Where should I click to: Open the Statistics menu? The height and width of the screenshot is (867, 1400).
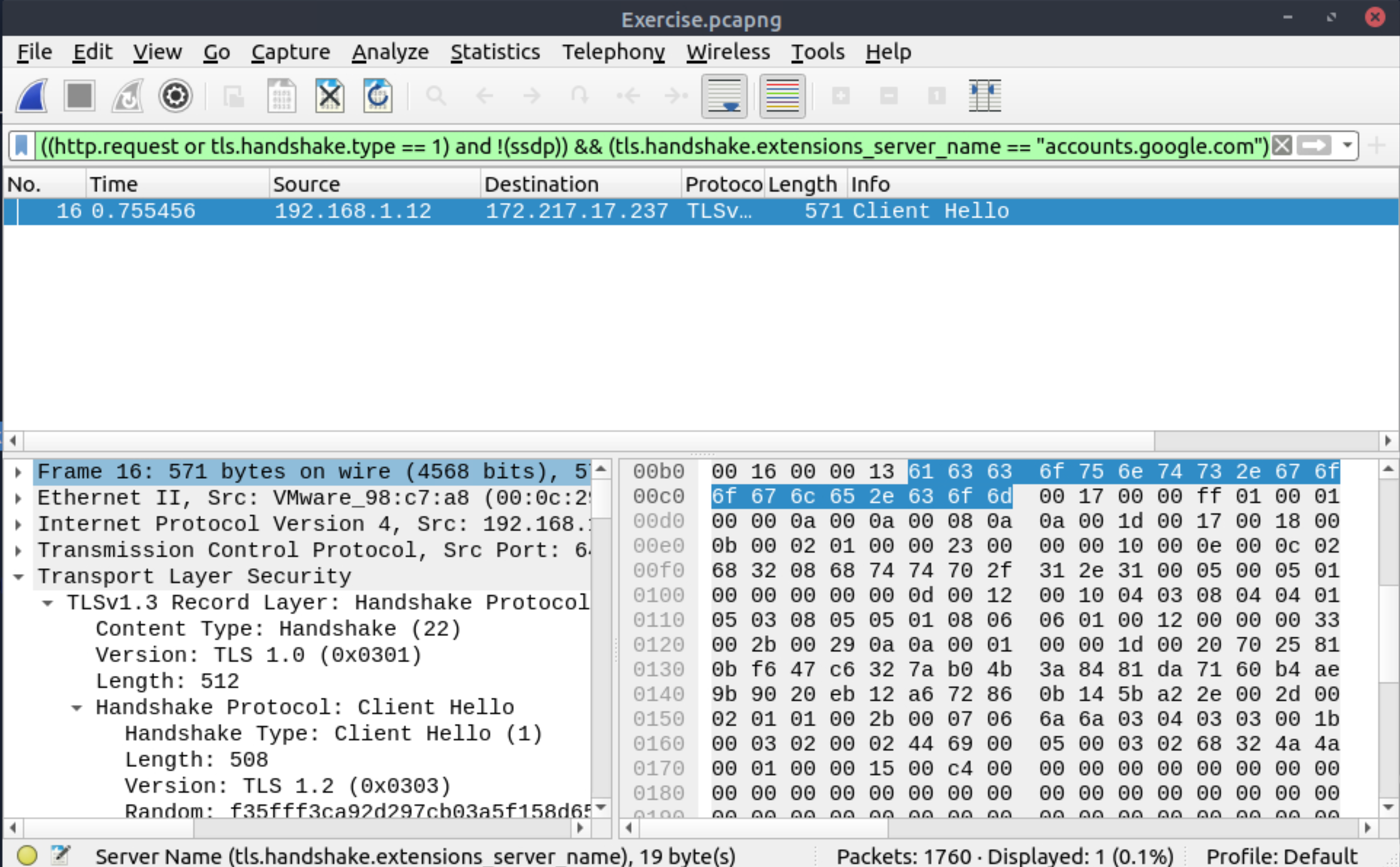click(495, 52)
